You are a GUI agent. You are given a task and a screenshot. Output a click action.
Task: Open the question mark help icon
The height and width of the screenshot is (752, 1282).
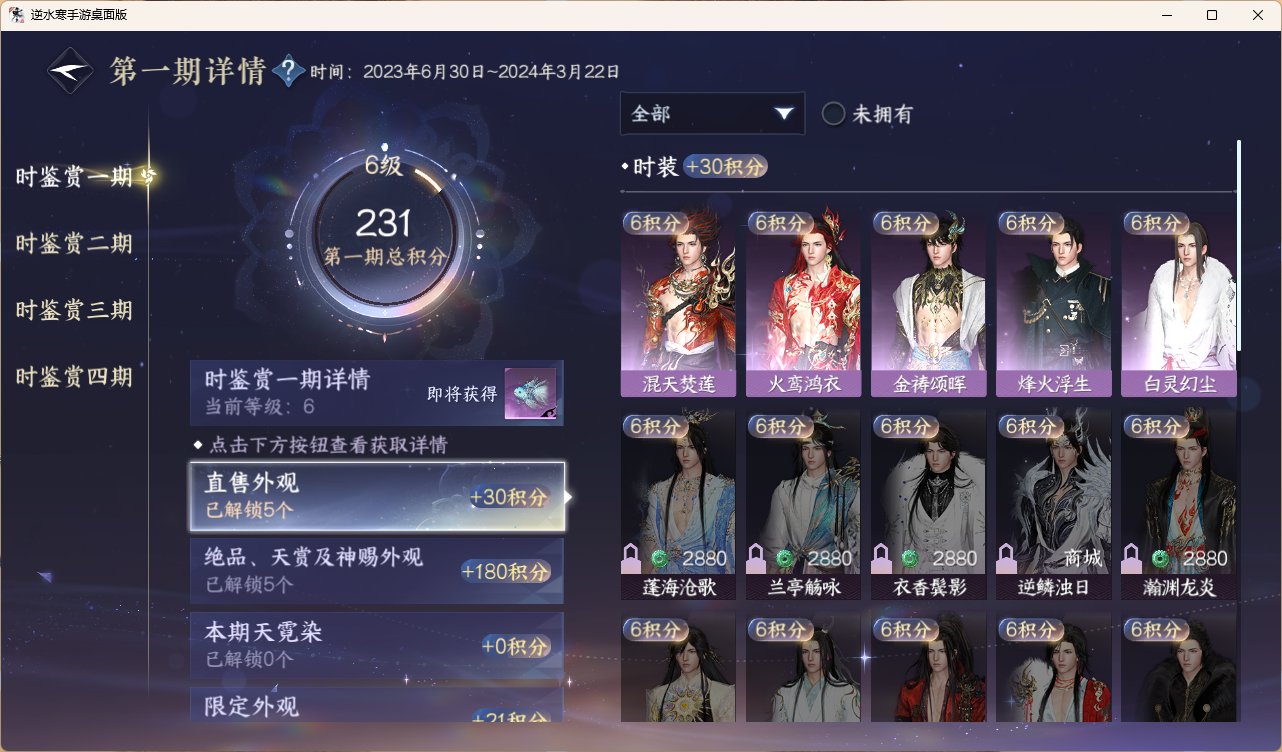pos(288,71)
